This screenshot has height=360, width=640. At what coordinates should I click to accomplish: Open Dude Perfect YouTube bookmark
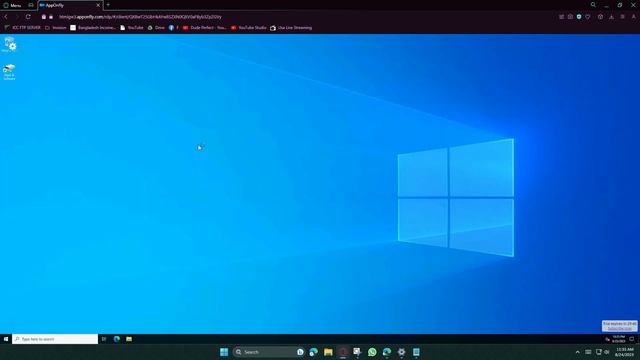[x=204, y=28]
